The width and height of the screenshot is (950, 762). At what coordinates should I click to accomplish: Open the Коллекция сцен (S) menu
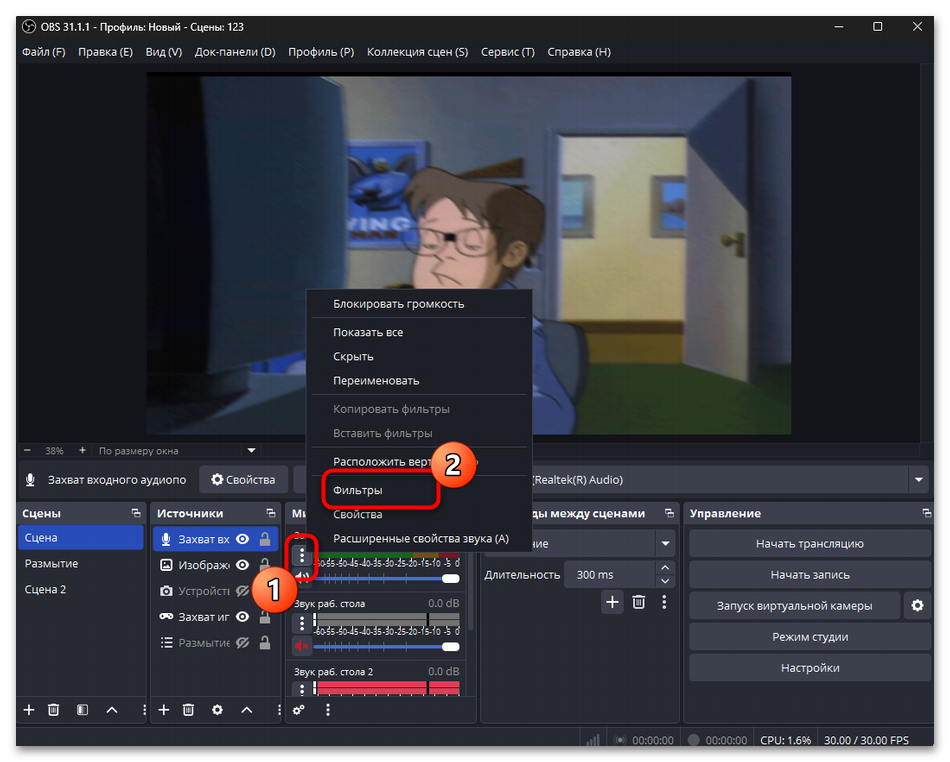pyautogui.click(x=417, y=52)
